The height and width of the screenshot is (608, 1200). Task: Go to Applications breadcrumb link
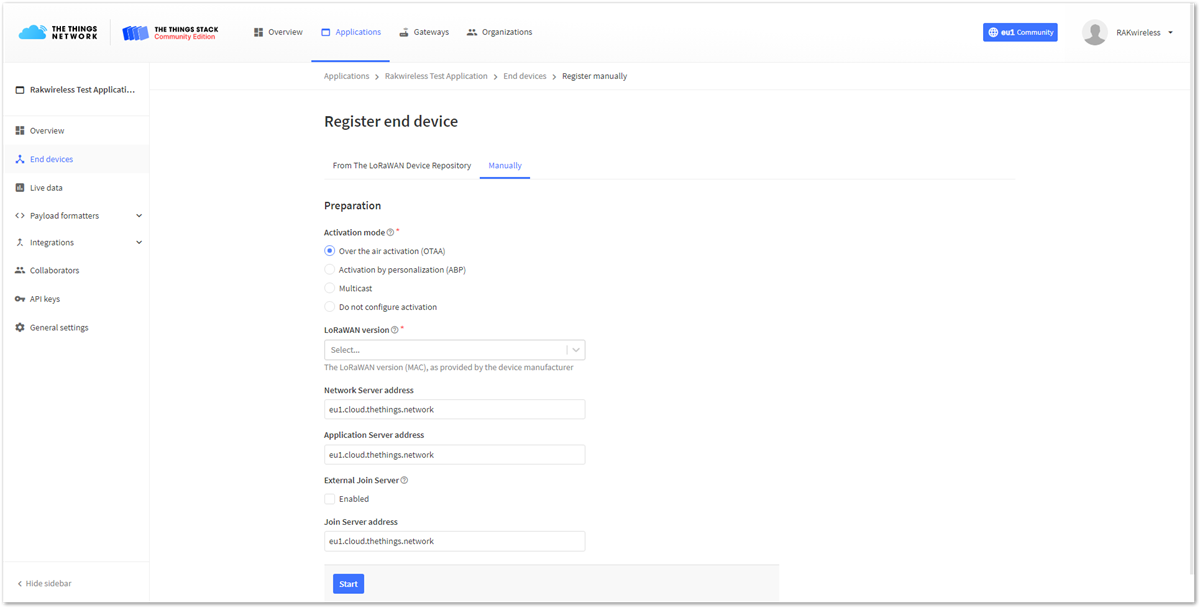(347, 76)
